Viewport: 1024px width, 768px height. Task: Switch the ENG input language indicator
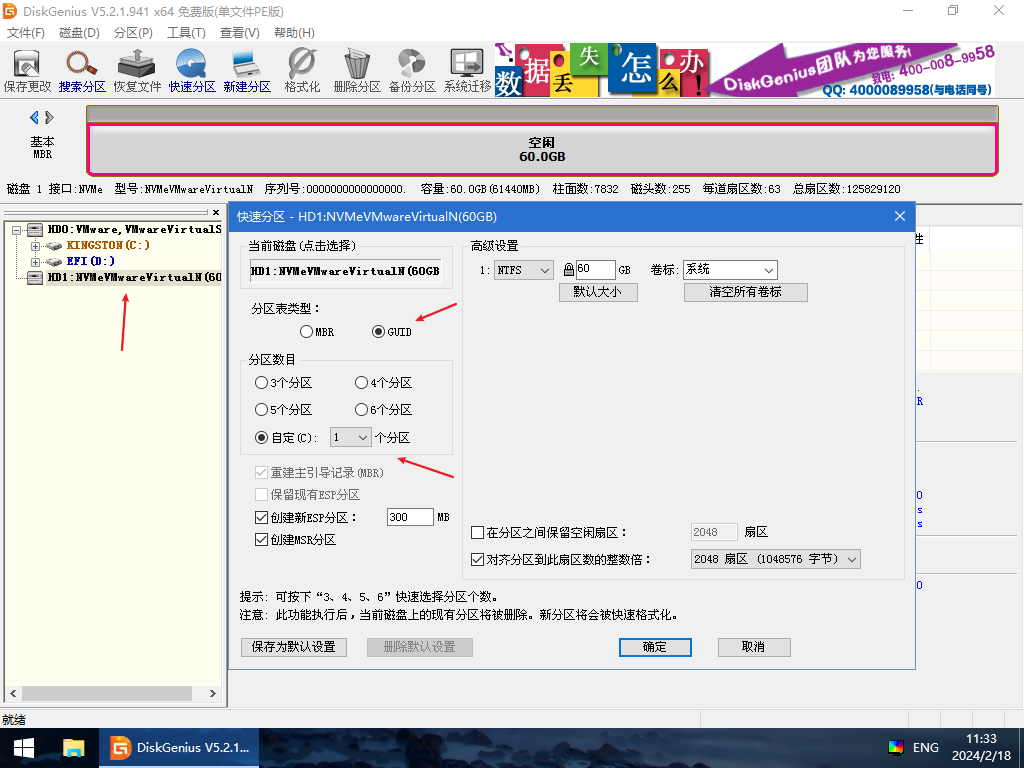pos(925,748)
